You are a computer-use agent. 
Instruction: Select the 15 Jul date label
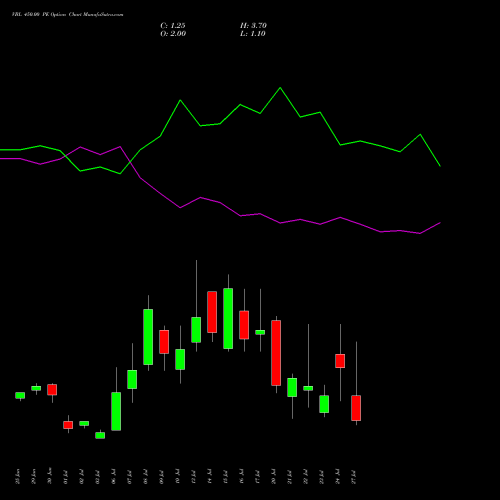[226, 477]
